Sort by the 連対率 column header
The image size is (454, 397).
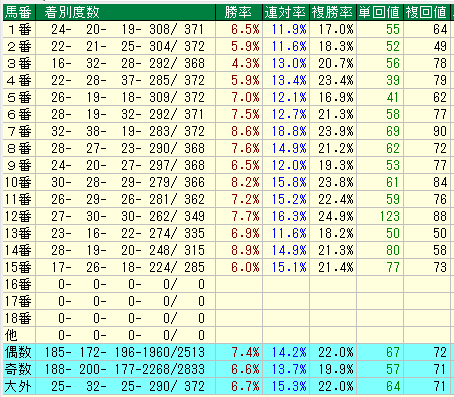click(286, 12)
